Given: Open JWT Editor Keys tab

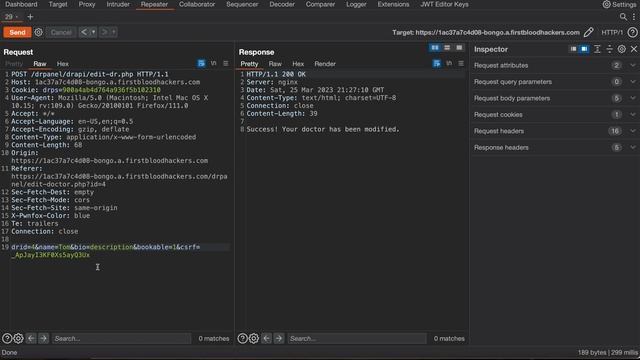Looking at the screenshot, I should pyautogui.click(x=444, y=4).
